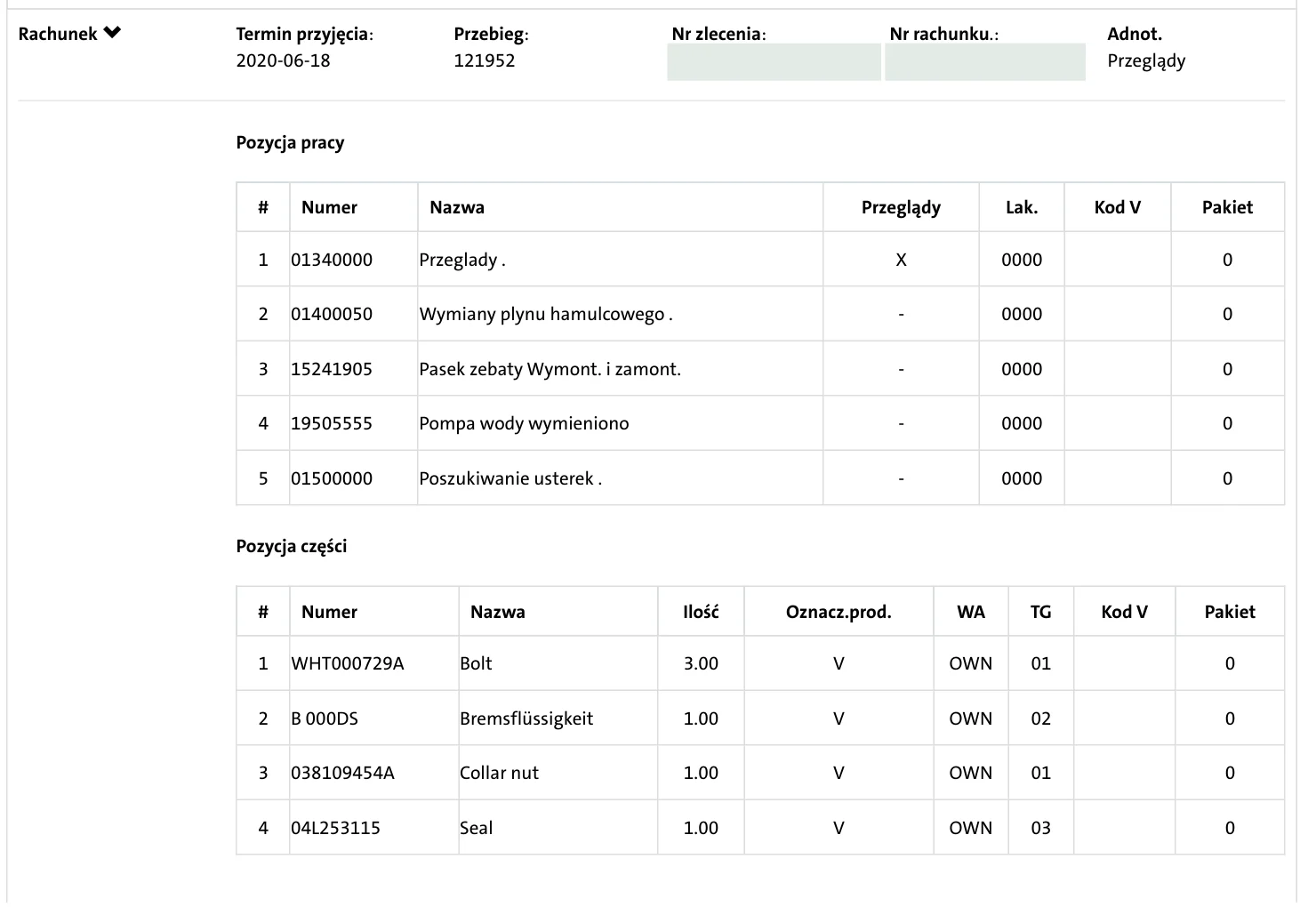Select work number 01340000
Viewport: 1316px width, 907px height.
coord(332,260)
